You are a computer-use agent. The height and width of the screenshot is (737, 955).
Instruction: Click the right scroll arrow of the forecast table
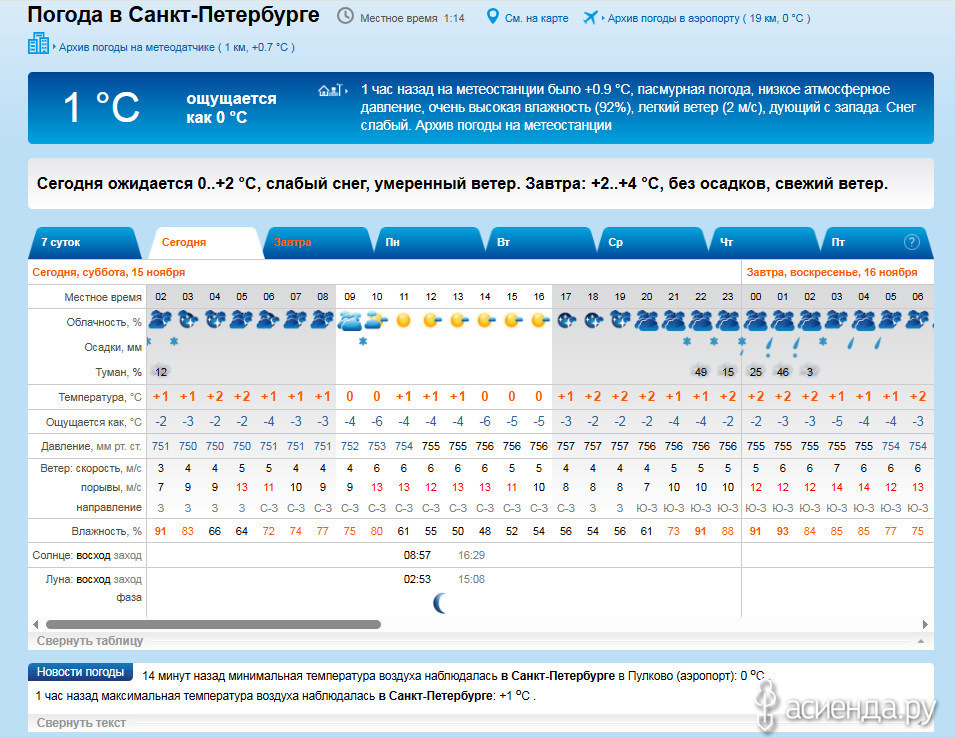click(928, 624)
